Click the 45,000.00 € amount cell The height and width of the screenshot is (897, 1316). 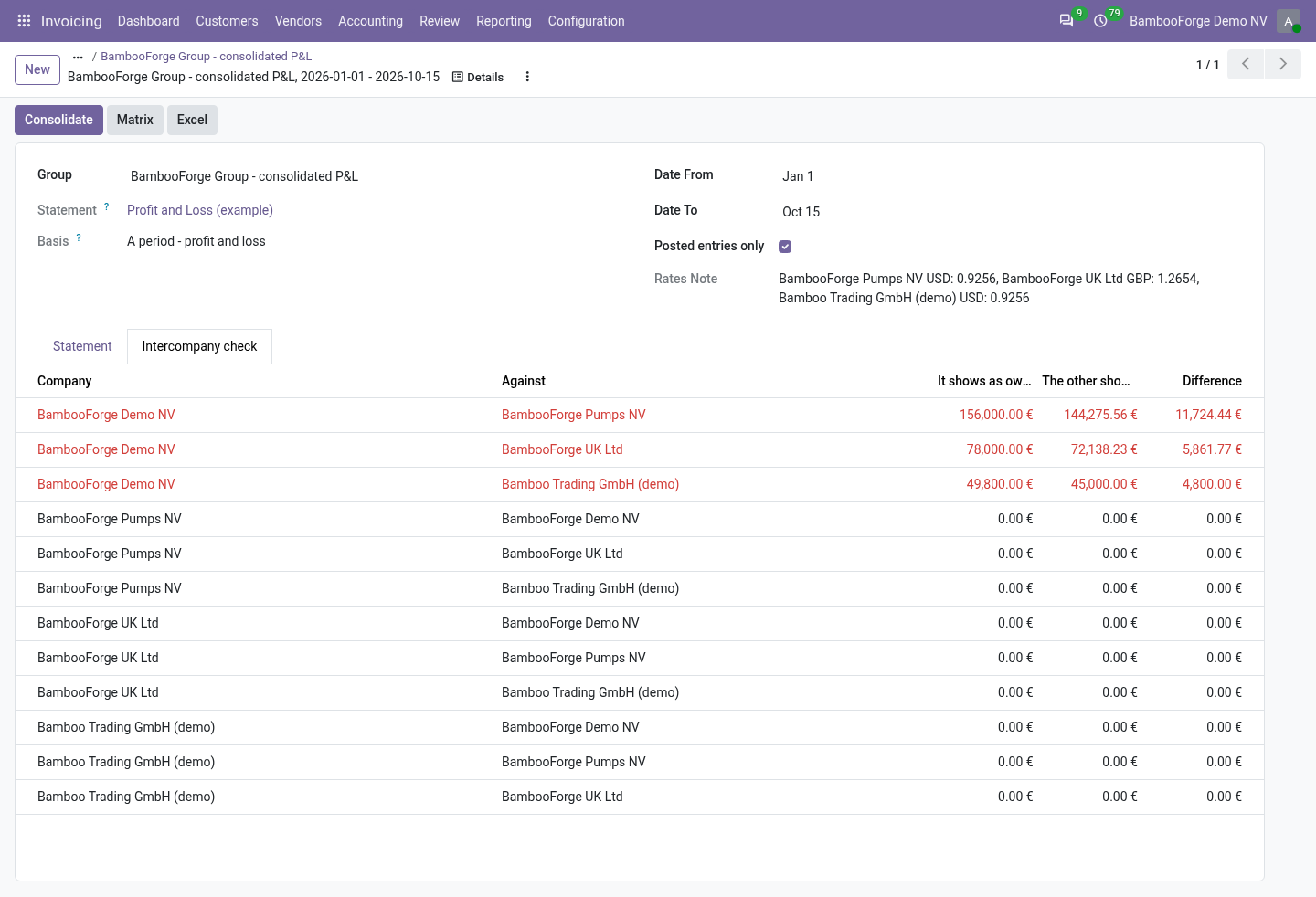click(x=1104, y=484)
